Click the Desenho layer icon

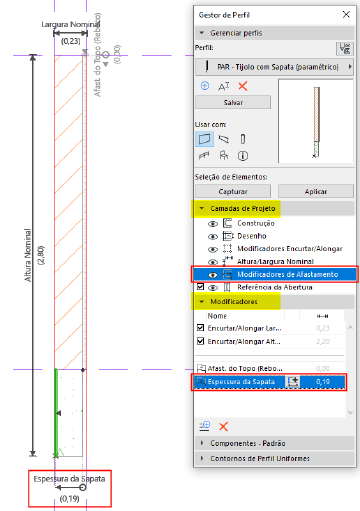point(228,236)
